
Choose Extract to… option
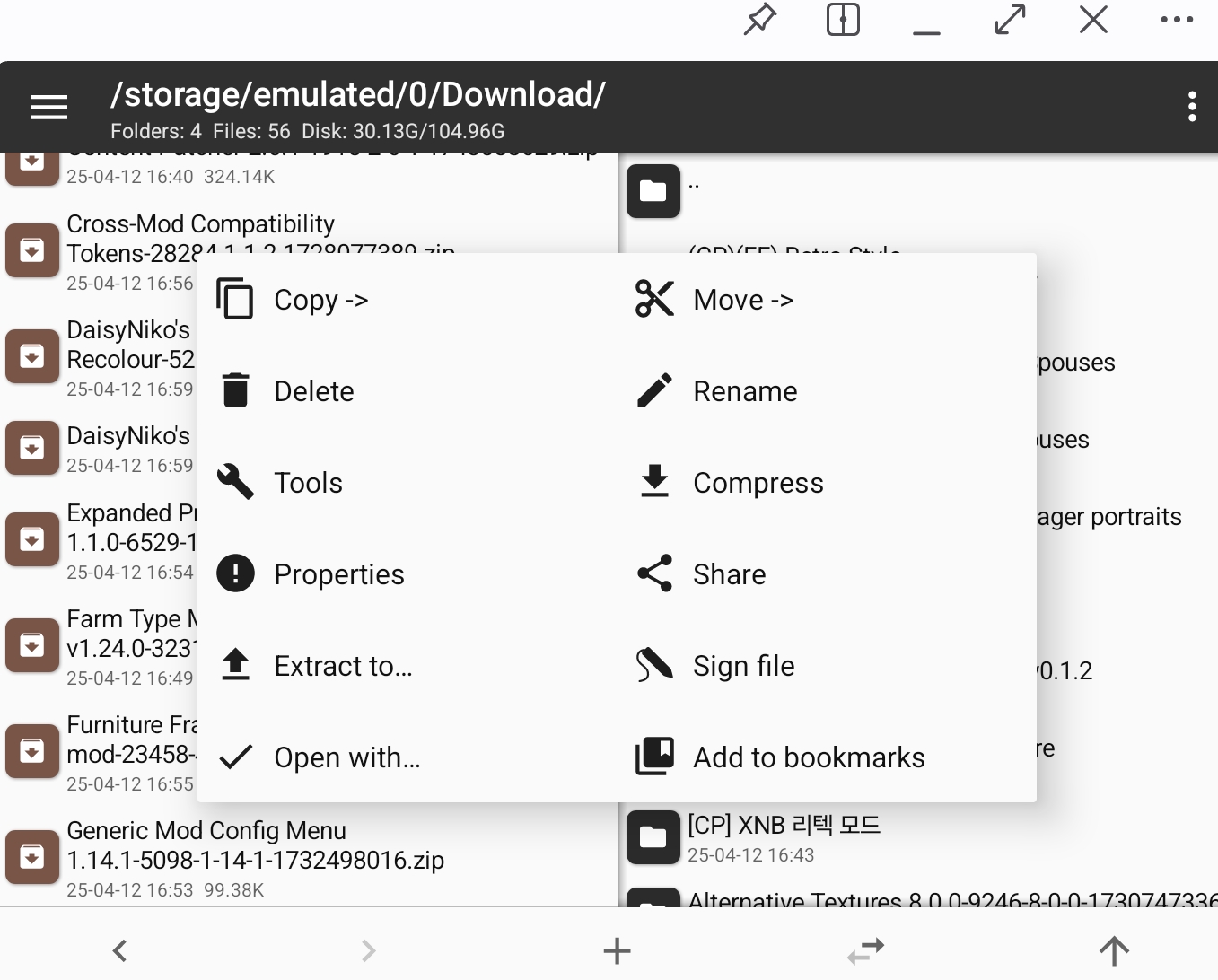[407, 666]
